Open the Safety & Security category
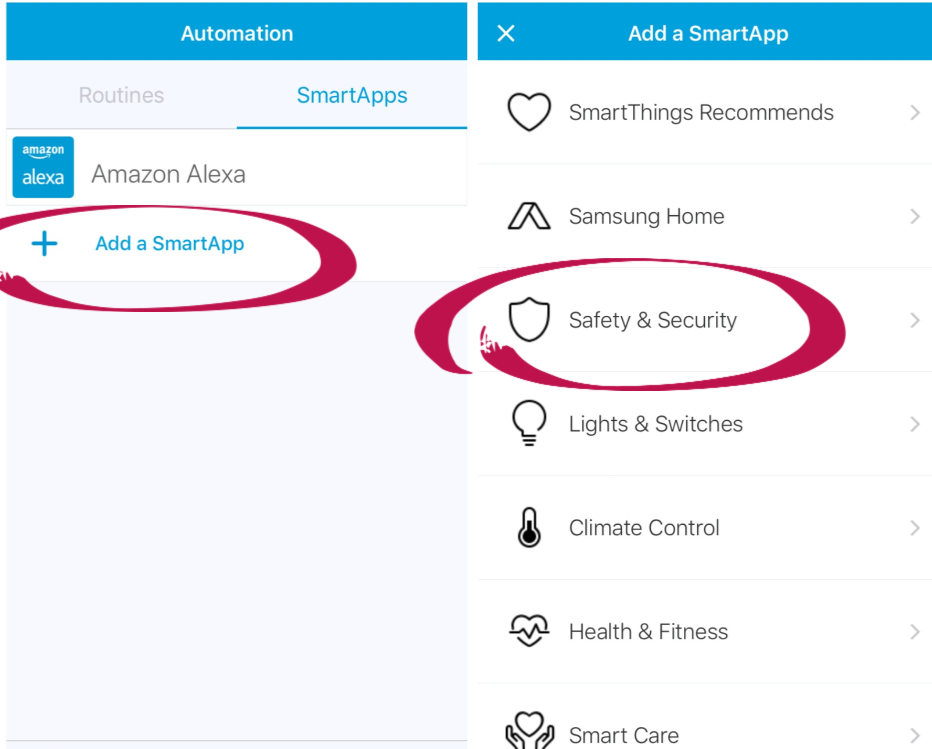The image size is (932, 749). 652,320
